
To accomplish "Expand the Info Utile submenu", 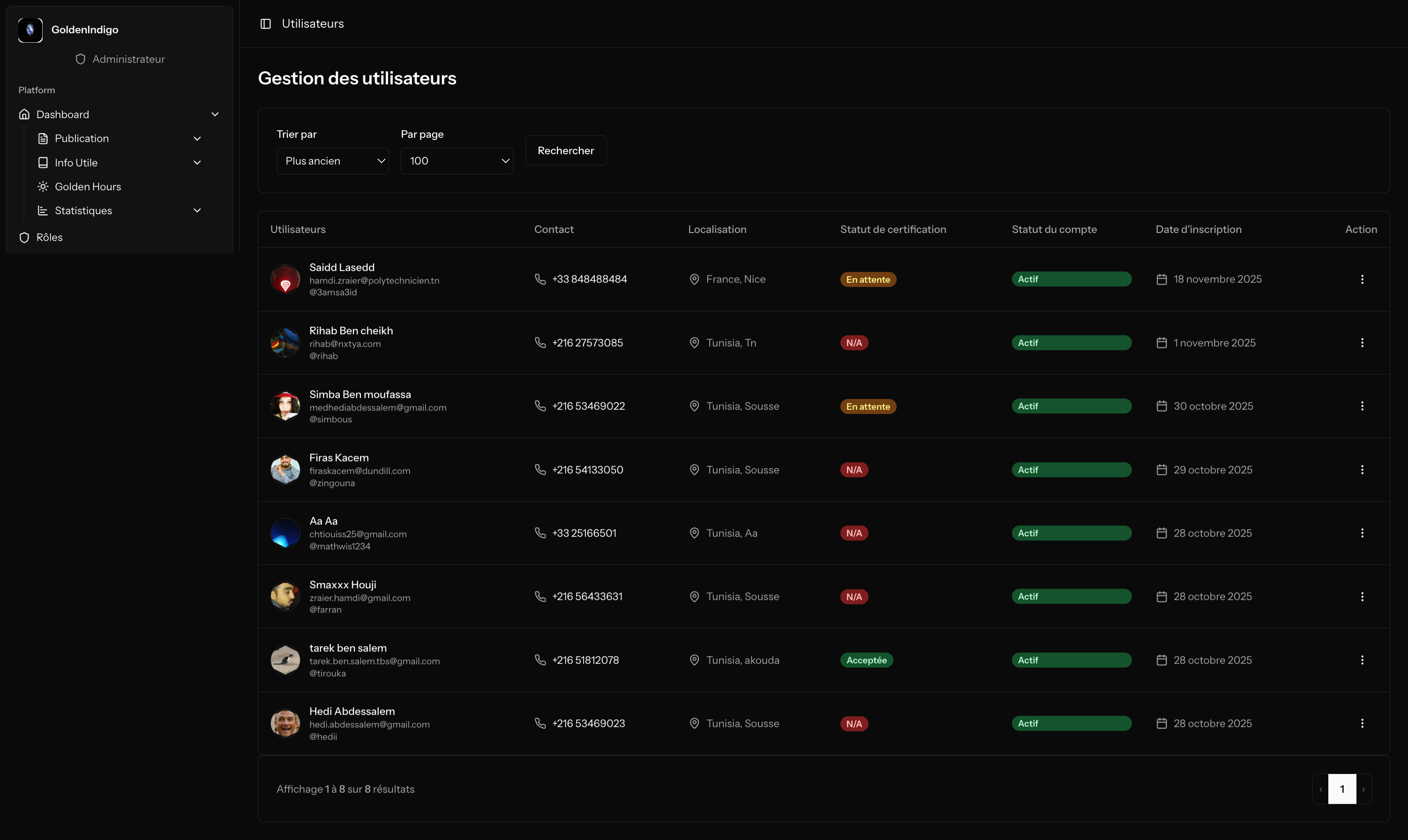I will click(x=197, y=163).
